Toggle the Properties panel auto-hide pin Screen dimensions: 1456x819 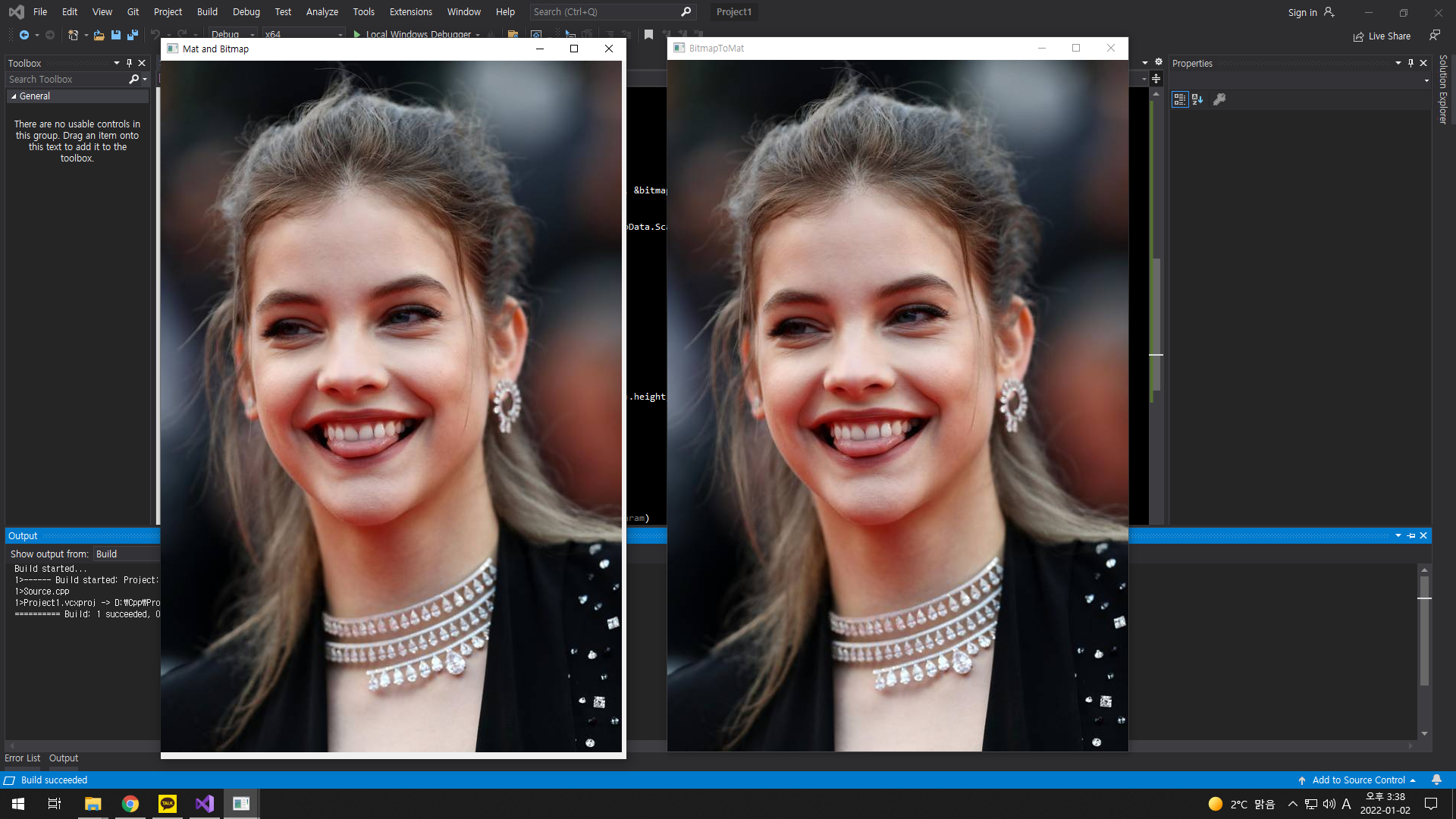point(1410,63)
